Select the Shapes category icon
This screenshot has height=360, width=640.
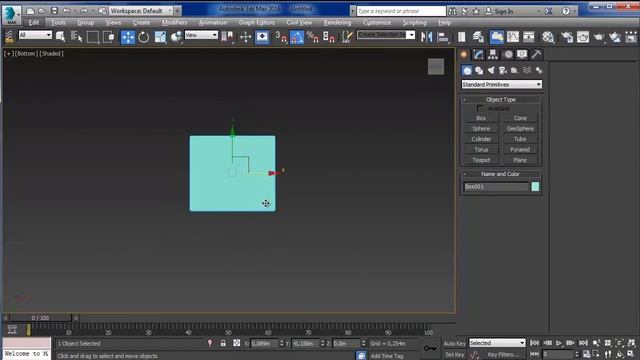(479, 71)
